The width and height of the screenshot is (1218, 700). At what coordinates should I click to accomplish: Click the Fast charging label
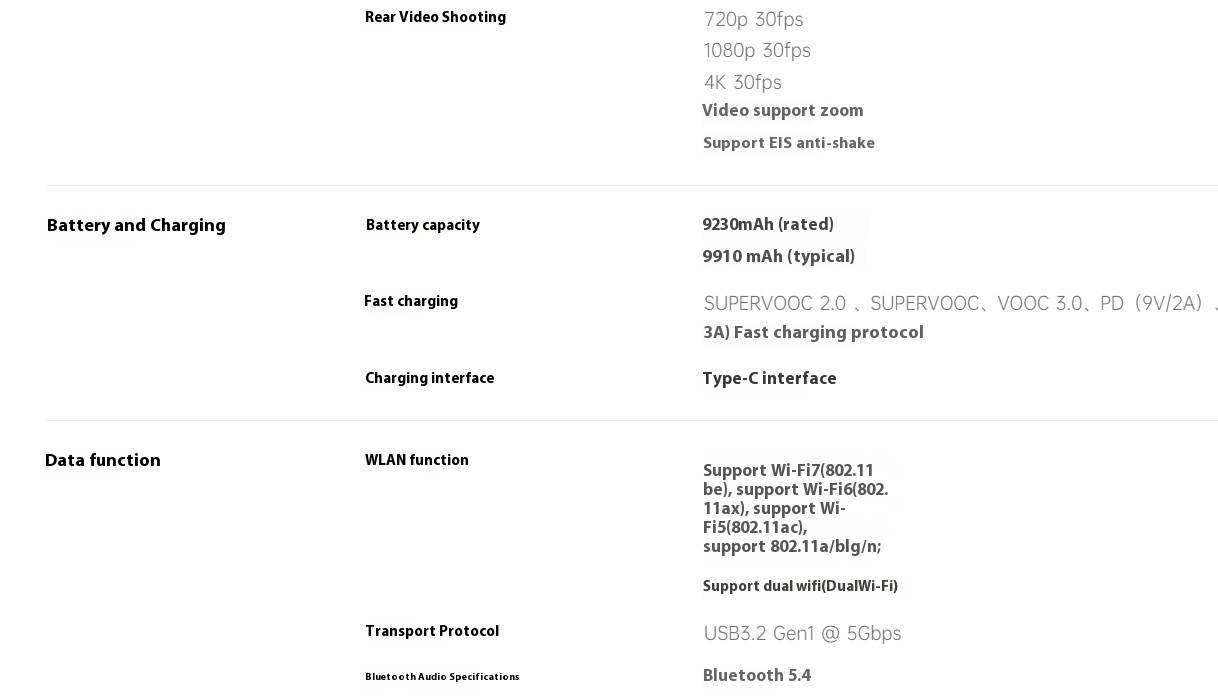pyautogui.click(x=411, y=301)
